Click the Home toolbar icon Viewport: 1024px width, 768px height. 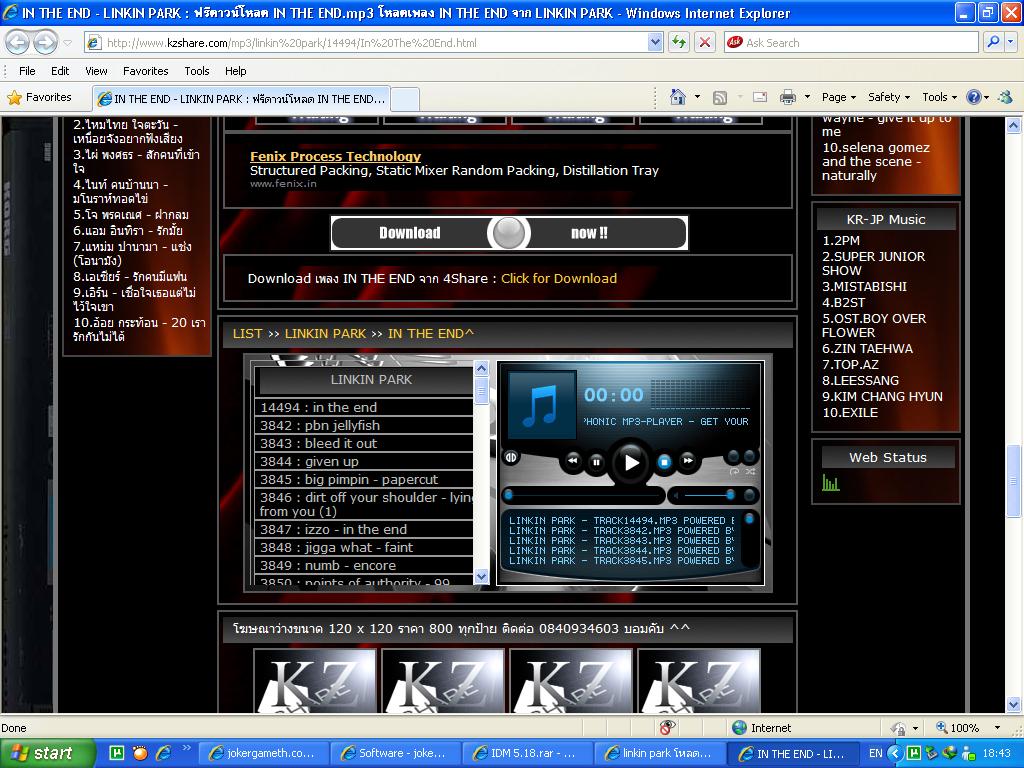678,97
